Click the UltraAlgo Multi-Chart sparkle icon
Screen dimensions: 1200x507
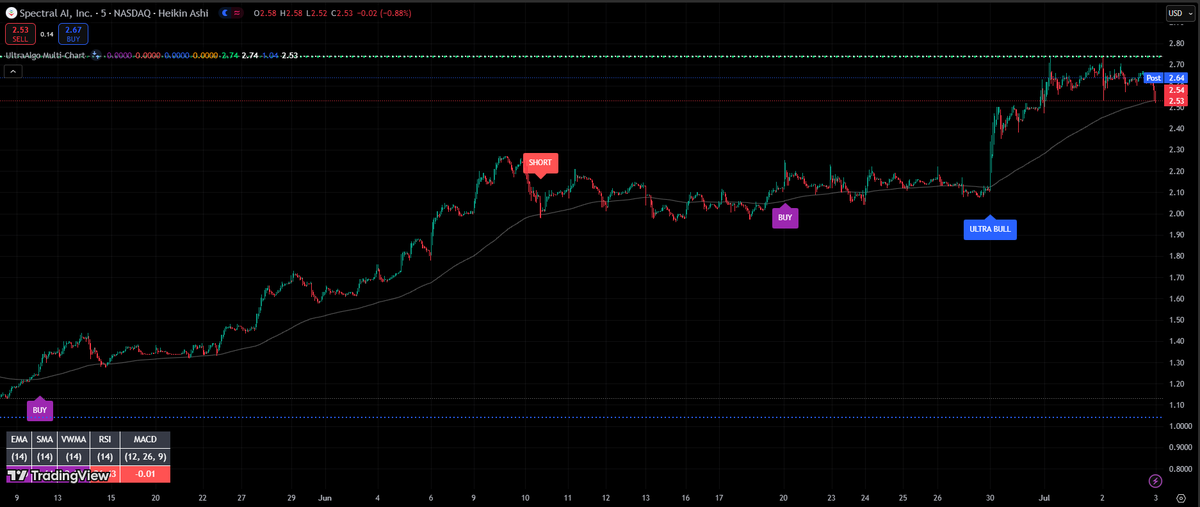(96, 55)
